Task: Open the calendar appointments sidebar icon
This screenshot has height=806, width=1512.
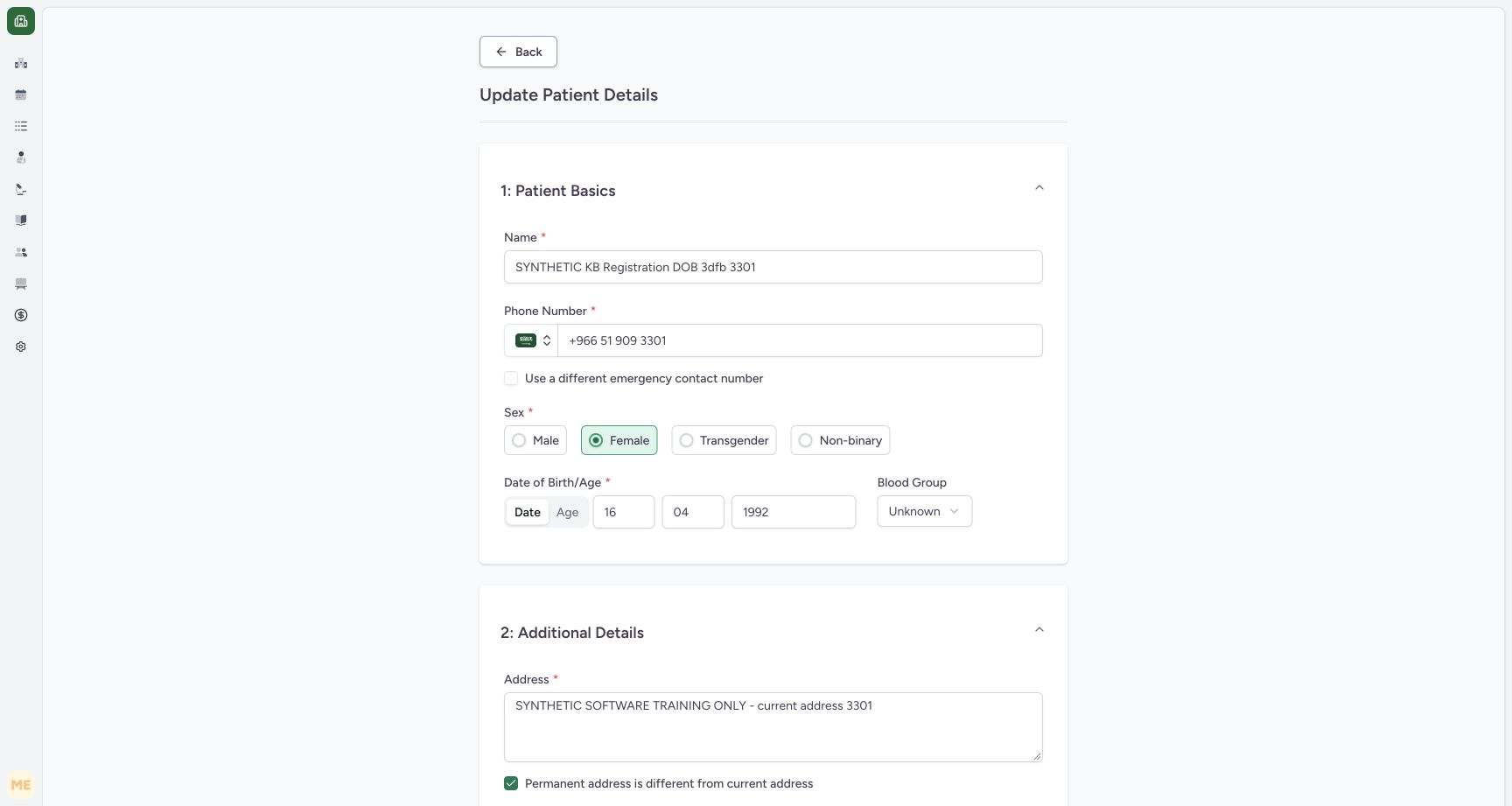Action: coord(21,95)
